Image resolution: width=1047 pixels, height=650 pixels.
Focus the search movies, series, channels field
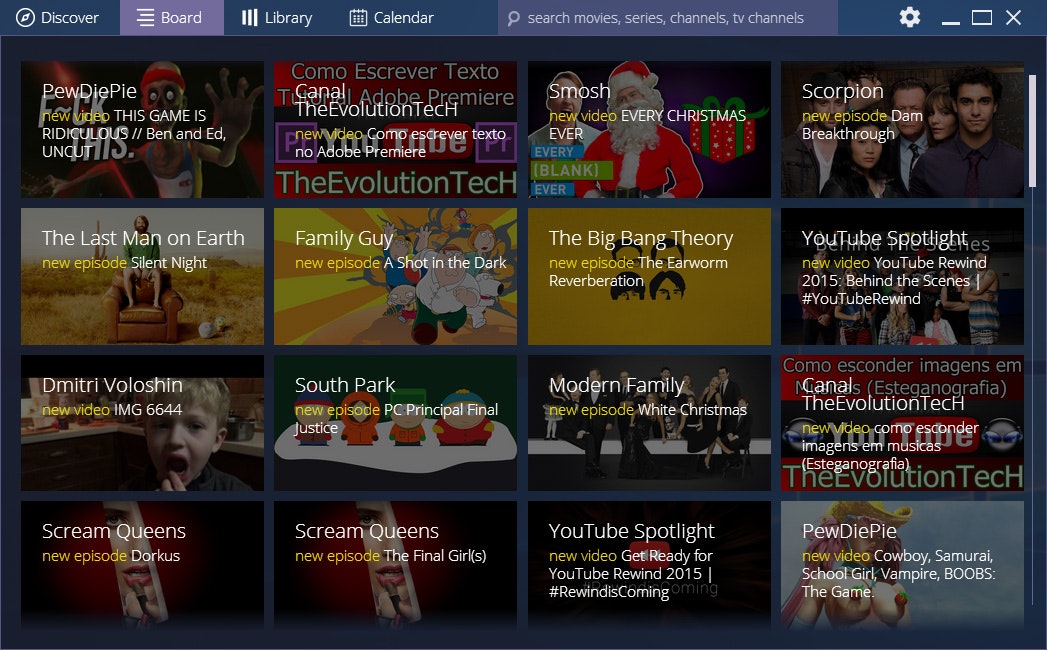668,17
